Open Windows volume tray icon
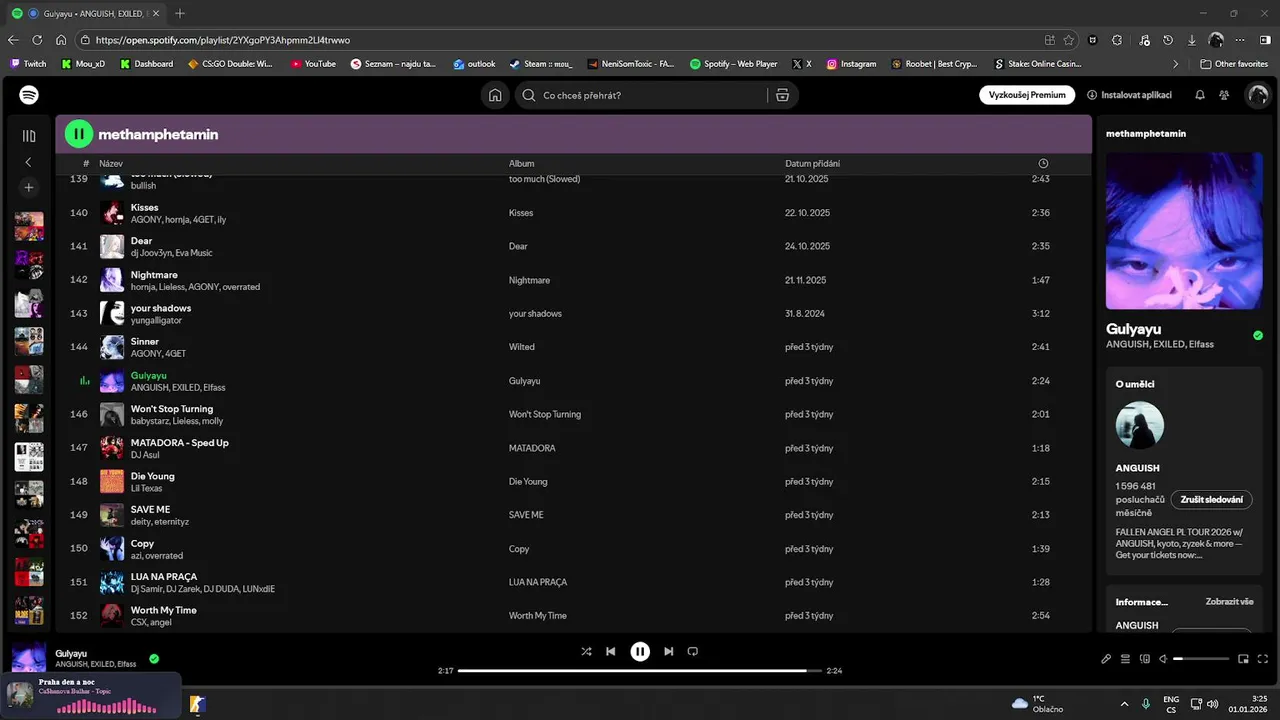Viewport: 1280px width, 720px height. 1212,704
